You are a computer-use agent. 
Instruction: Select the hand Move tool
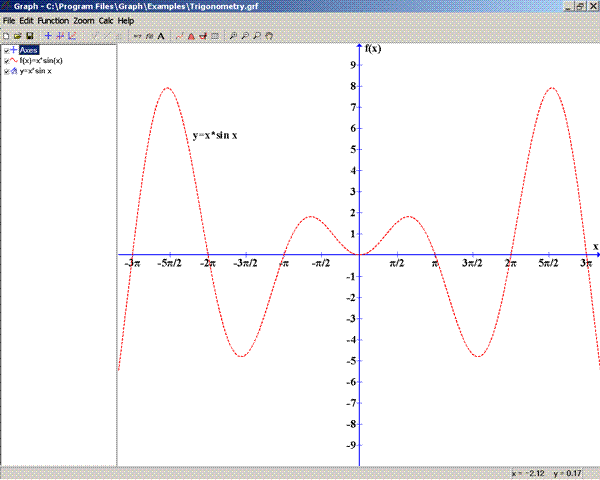click(269, 35)
